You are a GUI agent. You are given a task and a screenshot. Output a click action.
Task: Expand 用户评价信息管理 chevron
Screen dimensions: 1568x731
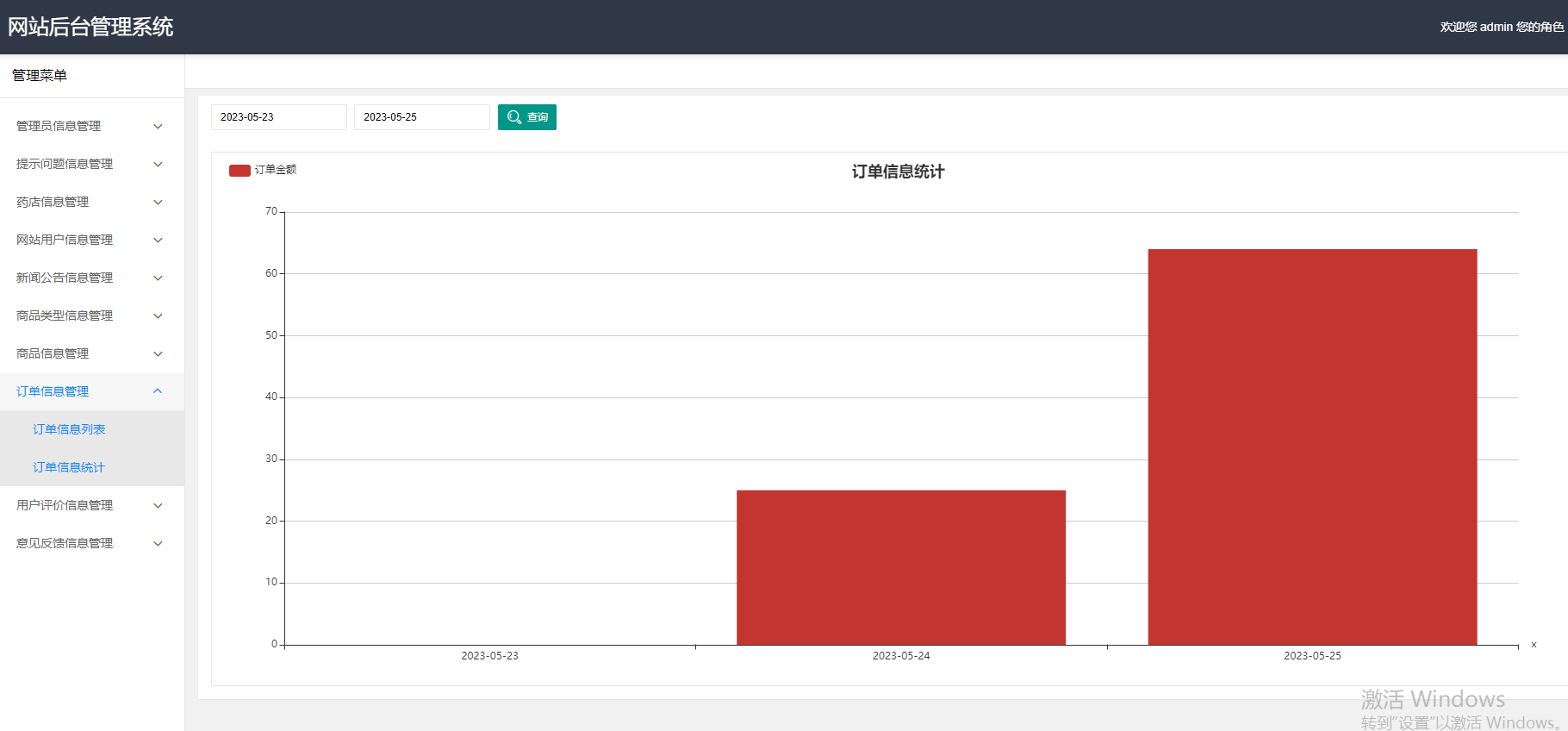(x=158, y=505)
